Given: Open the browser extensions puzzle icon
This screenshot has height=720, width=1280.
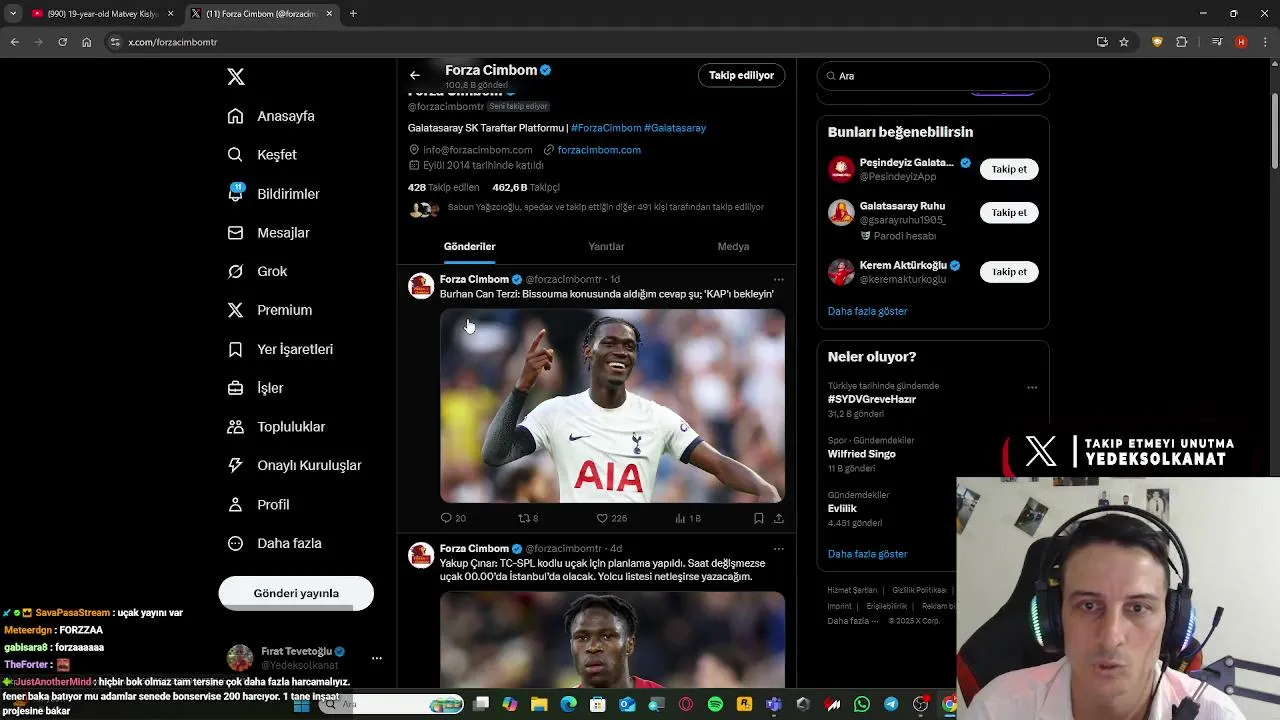Looking at the screenshot, I should click(x=1182, y=42).
